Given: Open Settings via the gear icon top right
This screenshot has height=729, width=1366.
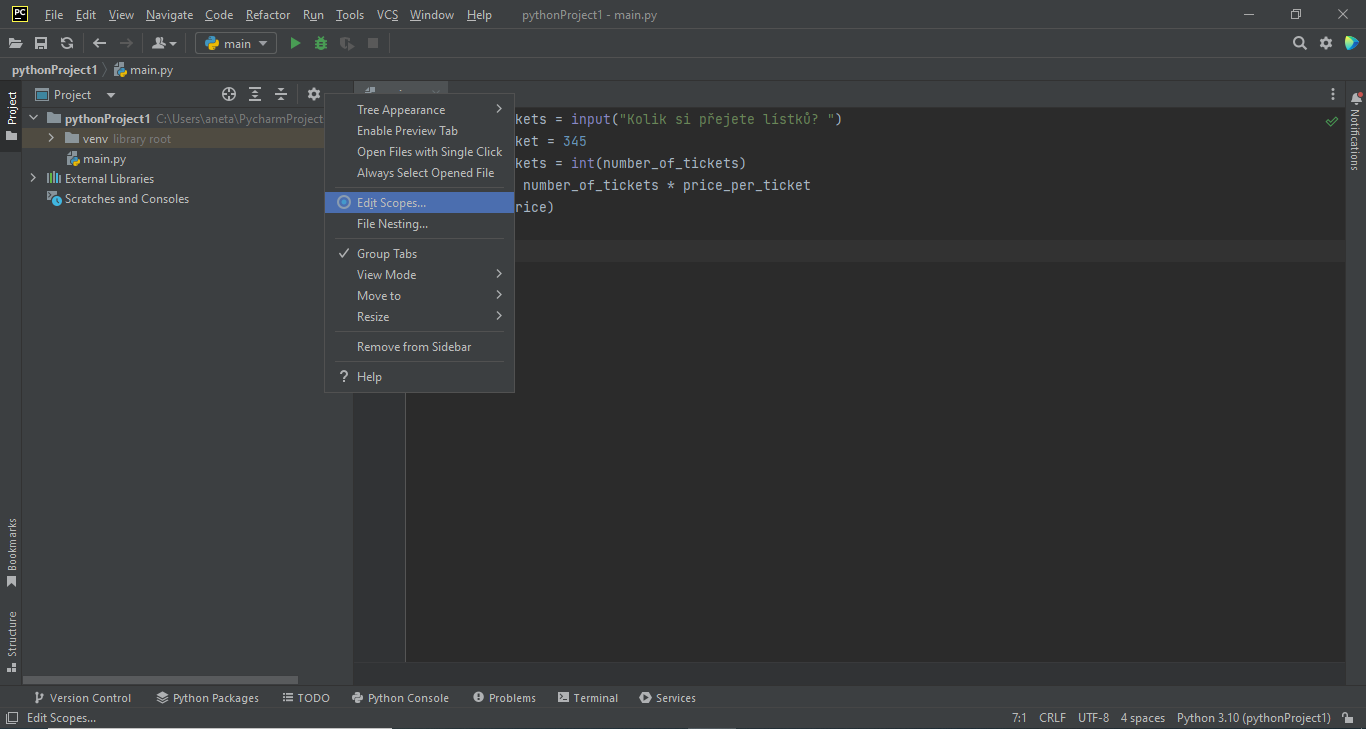Looking at the screenshot, I should [x=1327, y=43].
